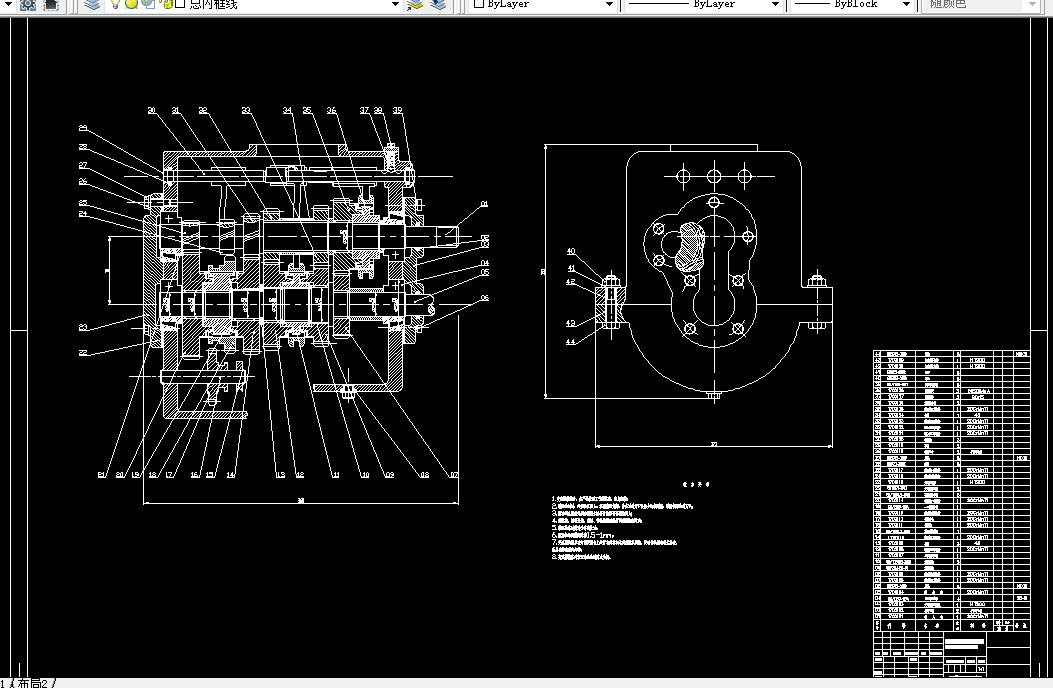The width and height of the screenshot is (1053, 688).
Task: Open the ByLayer linetype dropdown
Action: [x=775, y=5]
